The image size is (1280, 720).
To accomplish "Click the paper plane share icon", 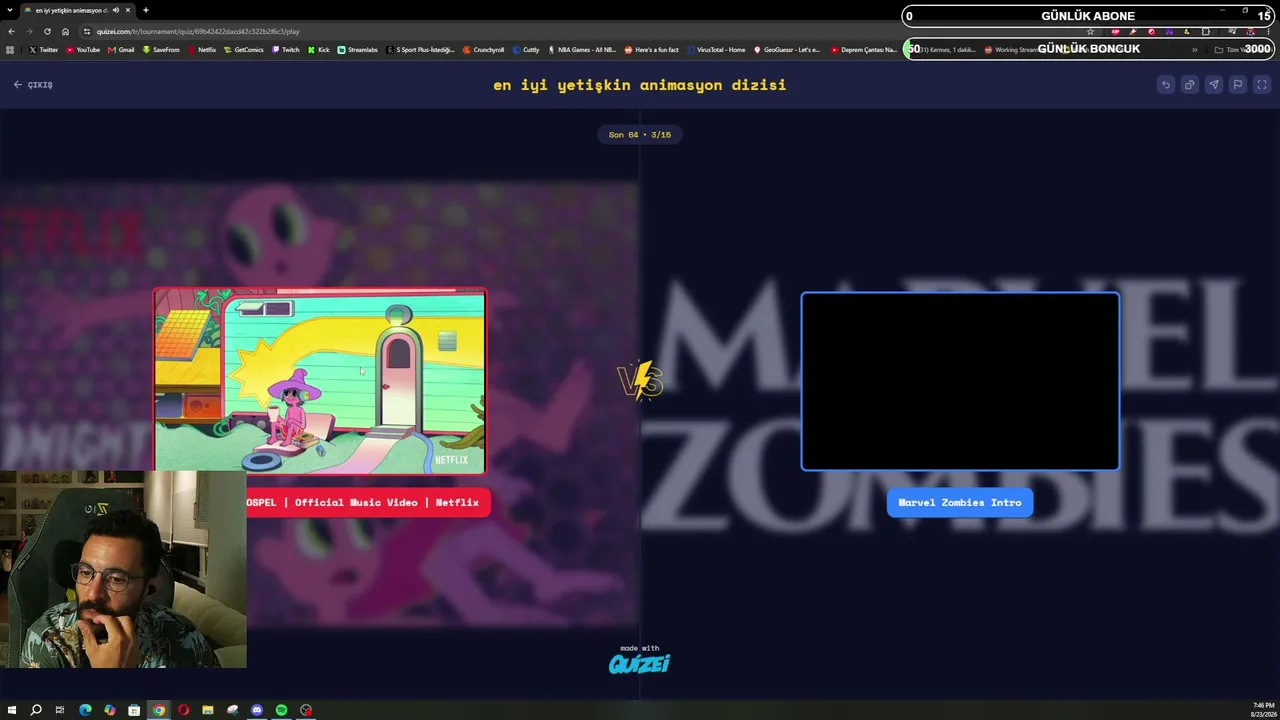I will click(x=1213, y=85).
